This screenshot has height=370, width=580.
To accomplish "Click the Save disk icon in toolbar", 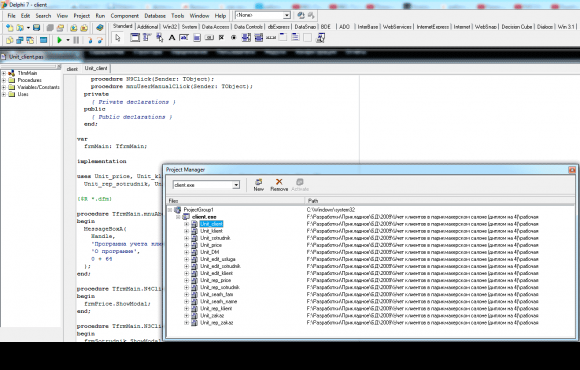I will pos(36,28).
